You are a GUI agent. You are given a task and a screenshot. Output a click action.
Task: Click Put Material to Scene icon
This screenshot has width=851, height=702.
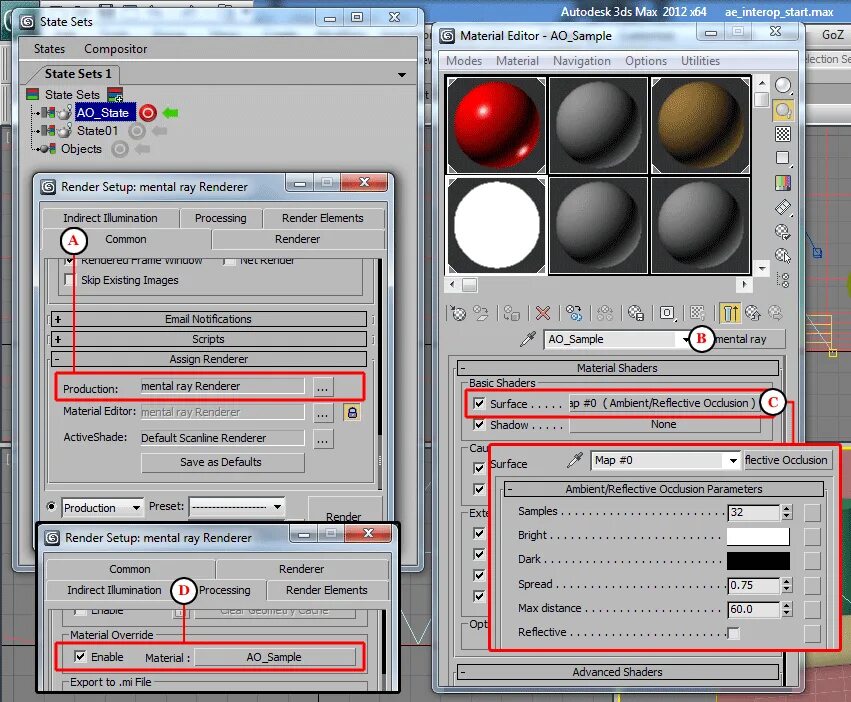[x=481, y=313]
